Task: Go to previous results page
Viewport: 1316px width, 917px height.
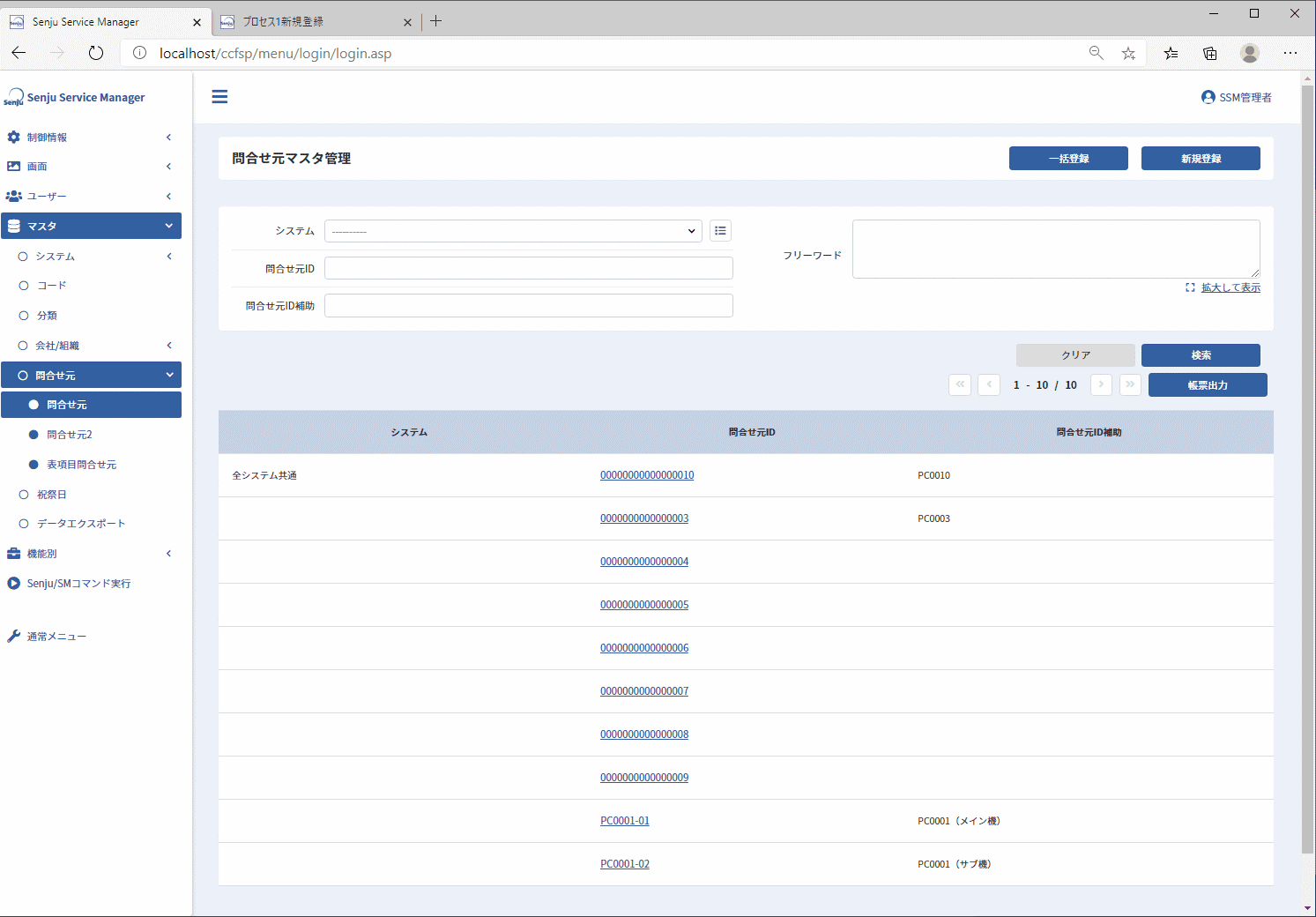Action: click(x=989, y=384)
